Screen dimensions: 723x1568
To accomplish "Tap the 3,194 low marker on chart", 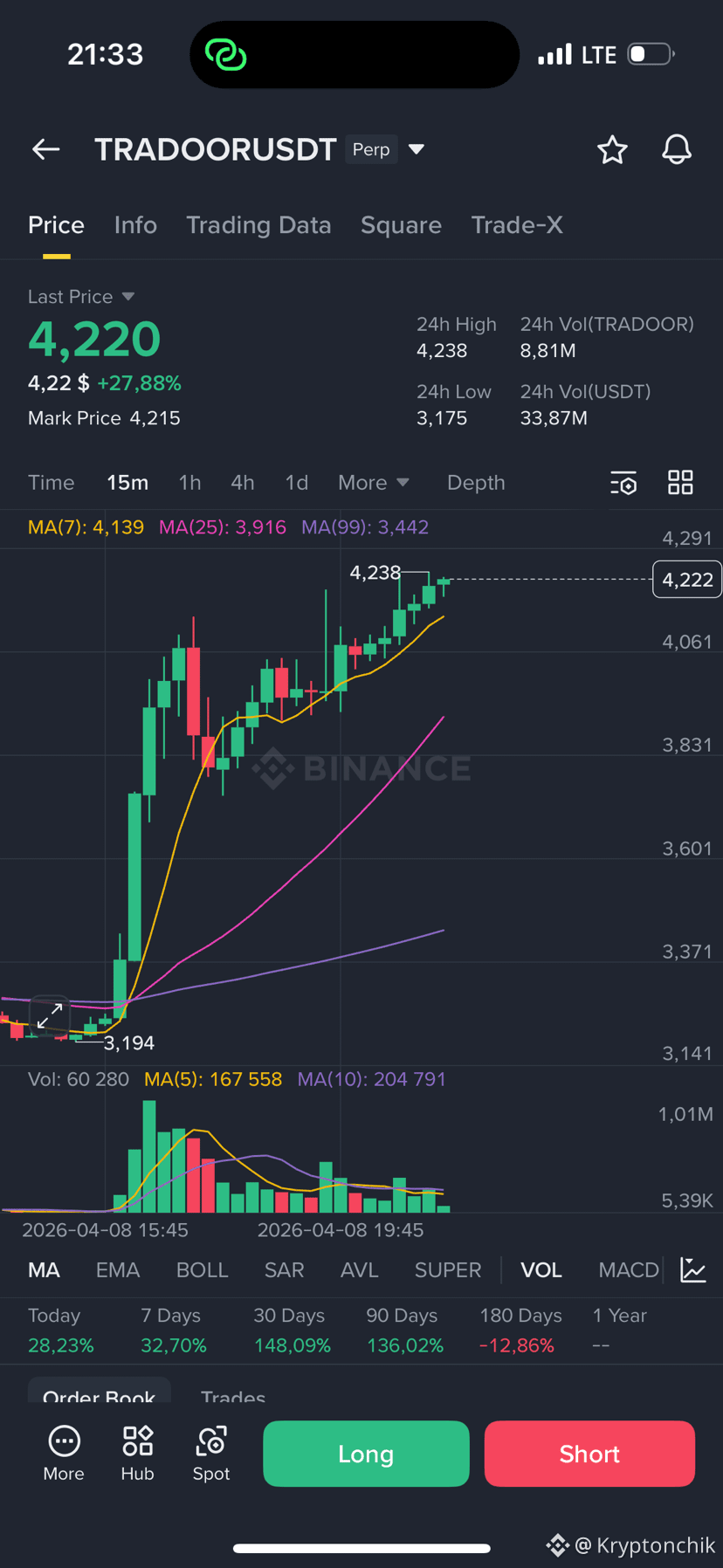I will pos(129,1043).
